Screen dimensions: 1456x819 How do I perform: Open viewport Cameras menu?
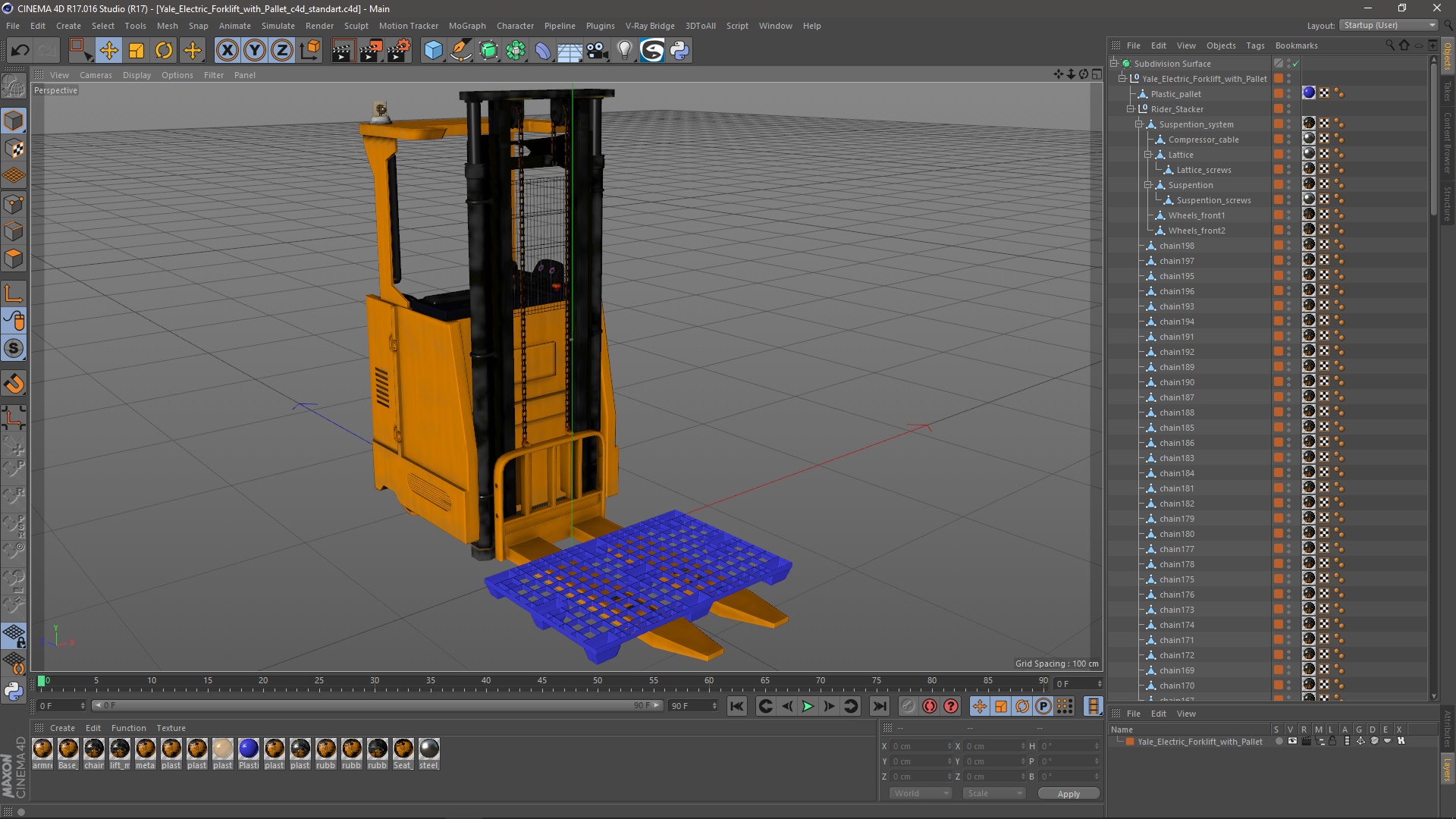(x=96, y=75)
